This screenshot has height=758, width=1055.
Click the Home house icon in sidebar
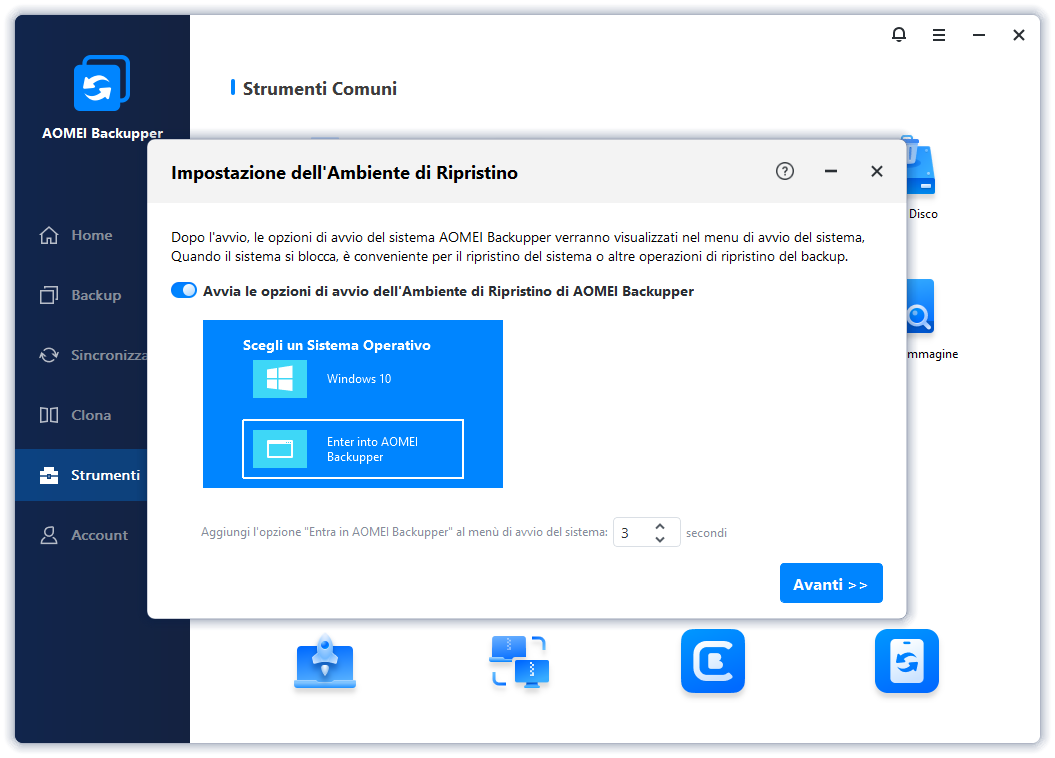(x=49, y=235)
